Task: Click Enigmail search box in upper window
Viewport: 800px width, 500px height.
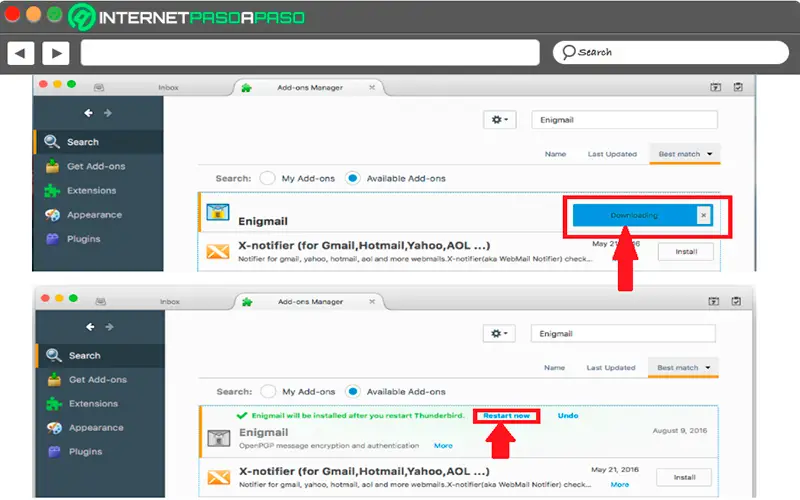Action: click(624, 120)
